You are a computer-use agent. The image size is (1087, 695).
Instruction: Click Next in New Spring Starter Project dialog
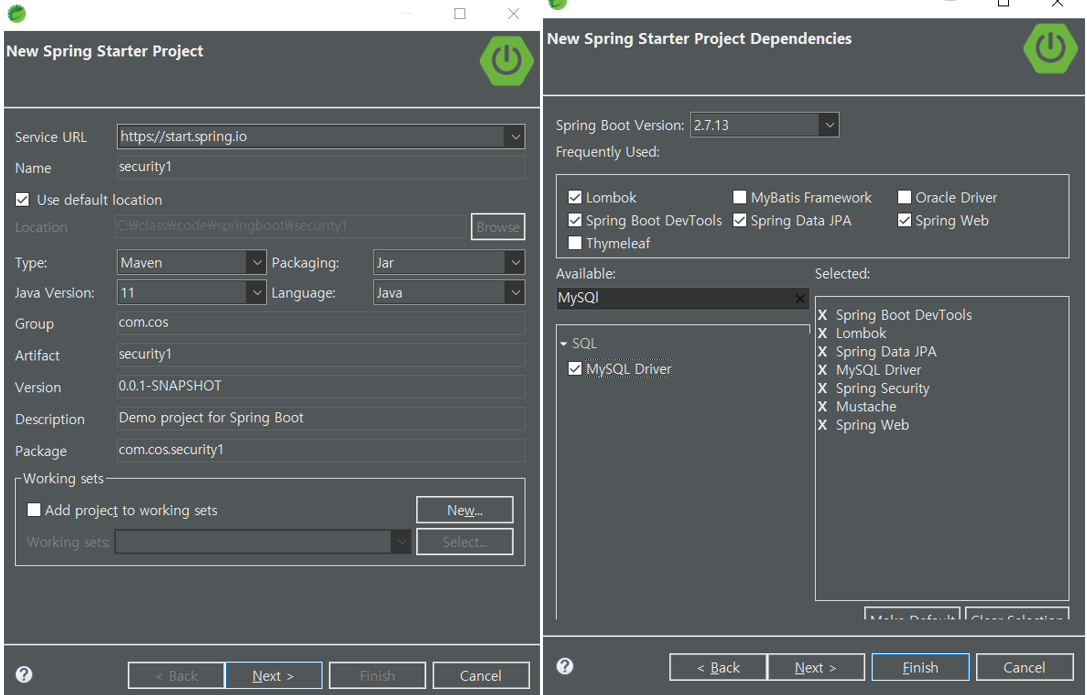[x=273, y=676]
